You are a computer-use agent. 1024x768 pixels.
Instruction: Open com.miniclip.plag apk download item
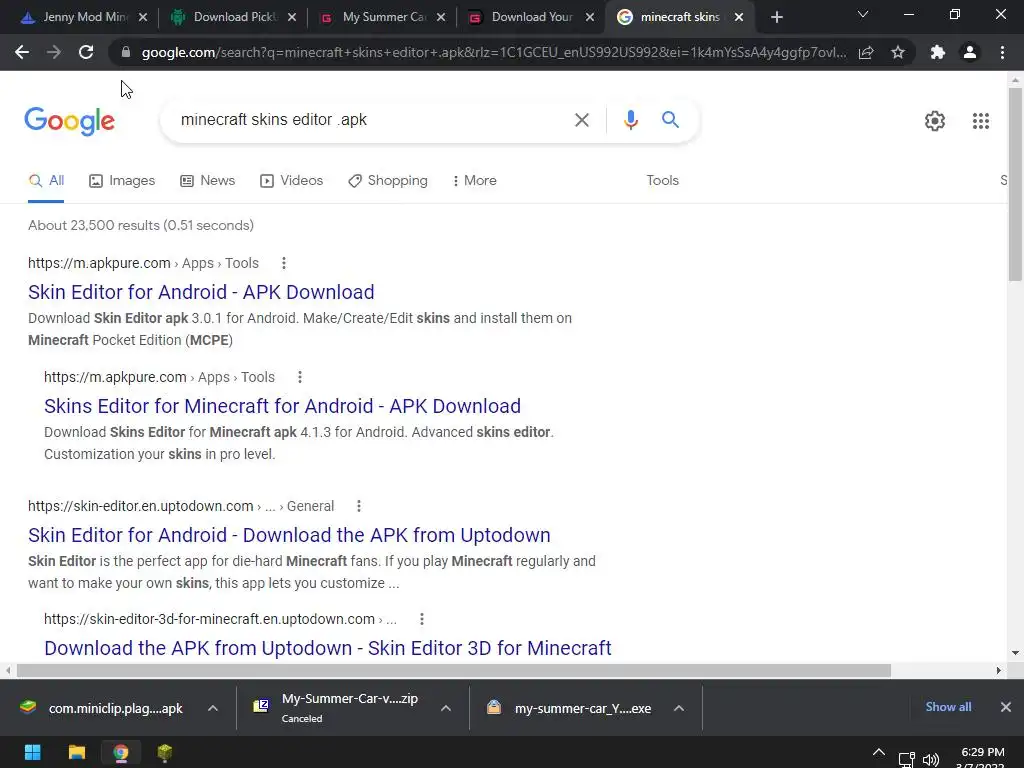pyautogui.click(x=103, y=709)
